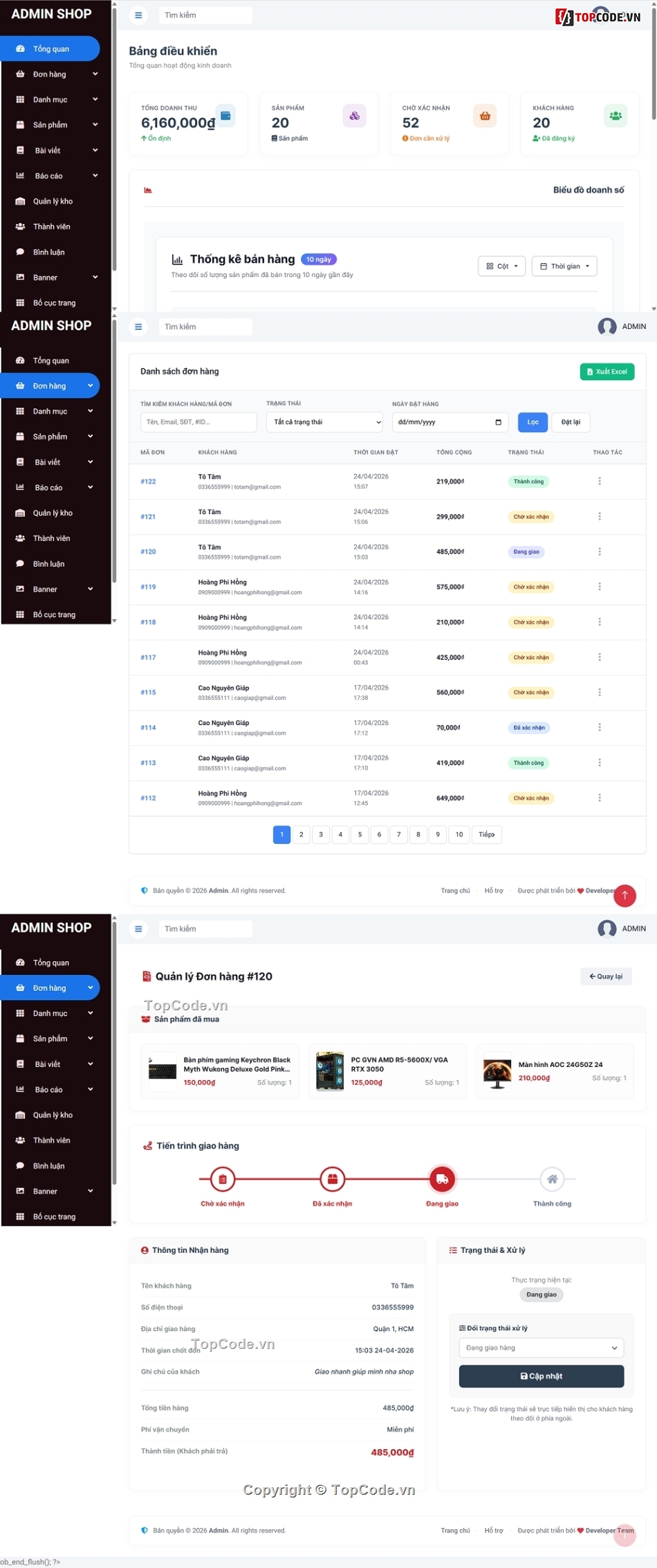Click the Tiếp» next page button
The width and height of the screenshot is (657, 1568).
(487, 835)
